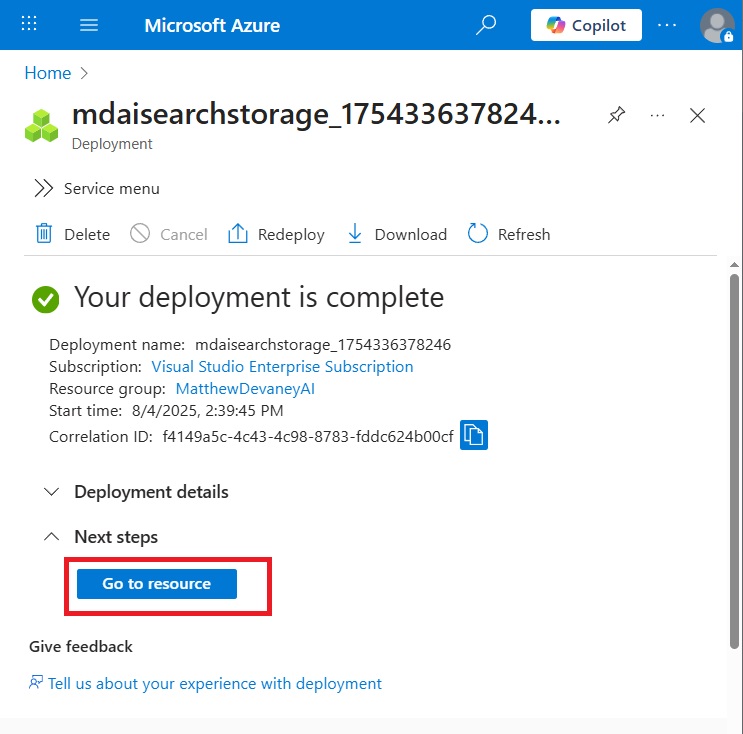Open the top bar more options ellipsis
This screenshot has width=743, height=734.
point(667,25)
